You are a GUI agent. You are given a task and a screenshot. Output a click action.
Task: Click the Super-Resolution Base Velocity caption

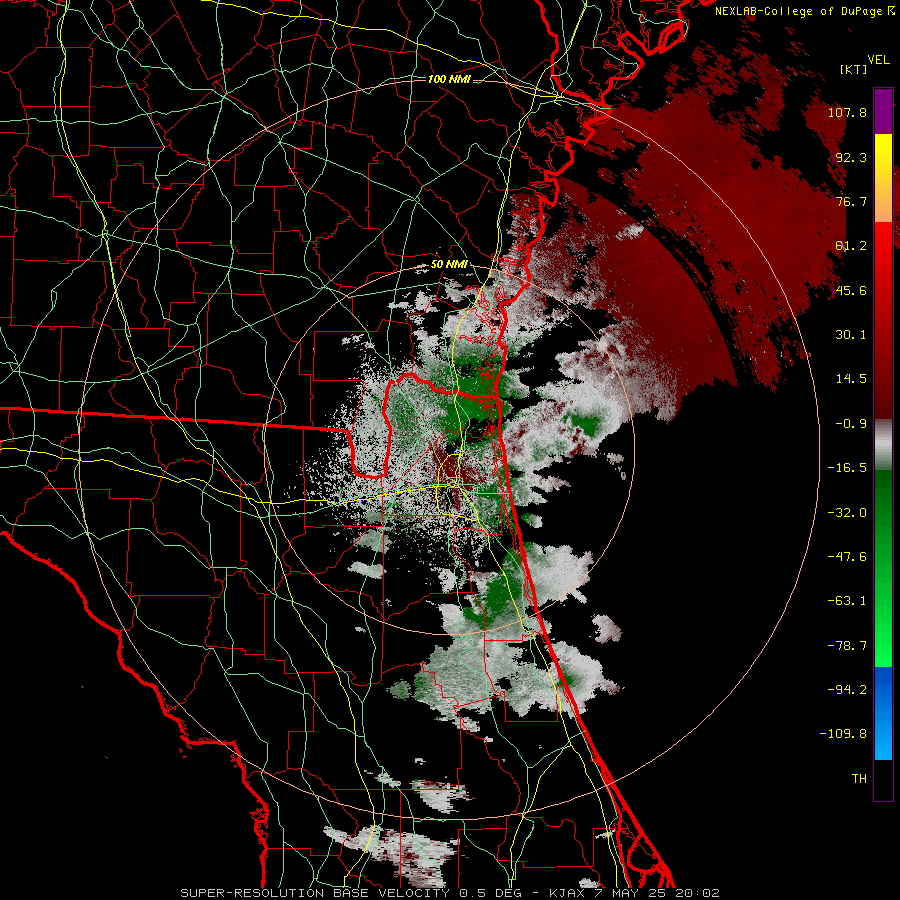pos(449,893)
